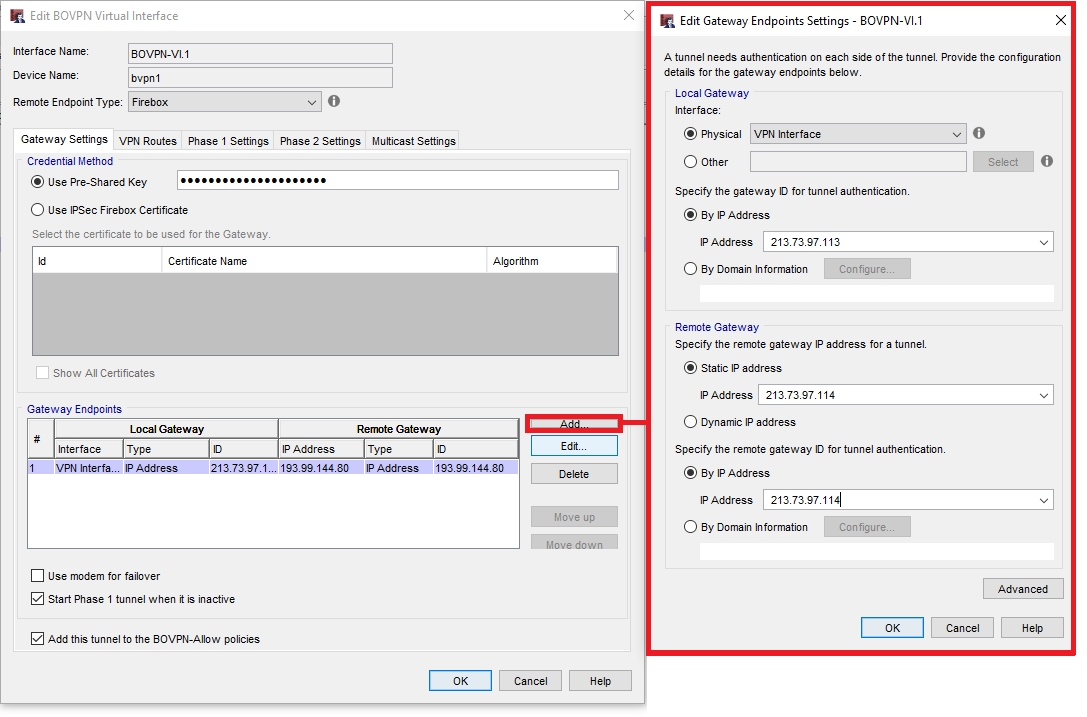Expand the Physical interface dropdown

pos(957,134)
